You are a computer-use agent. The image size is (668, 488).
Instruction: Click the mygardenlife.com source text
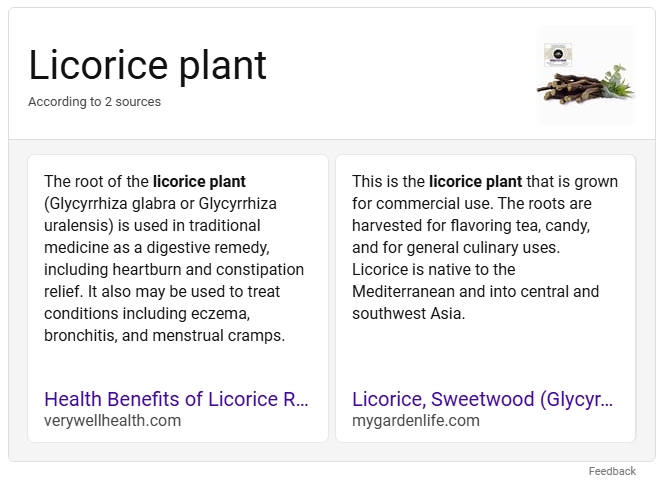[416, 421]
